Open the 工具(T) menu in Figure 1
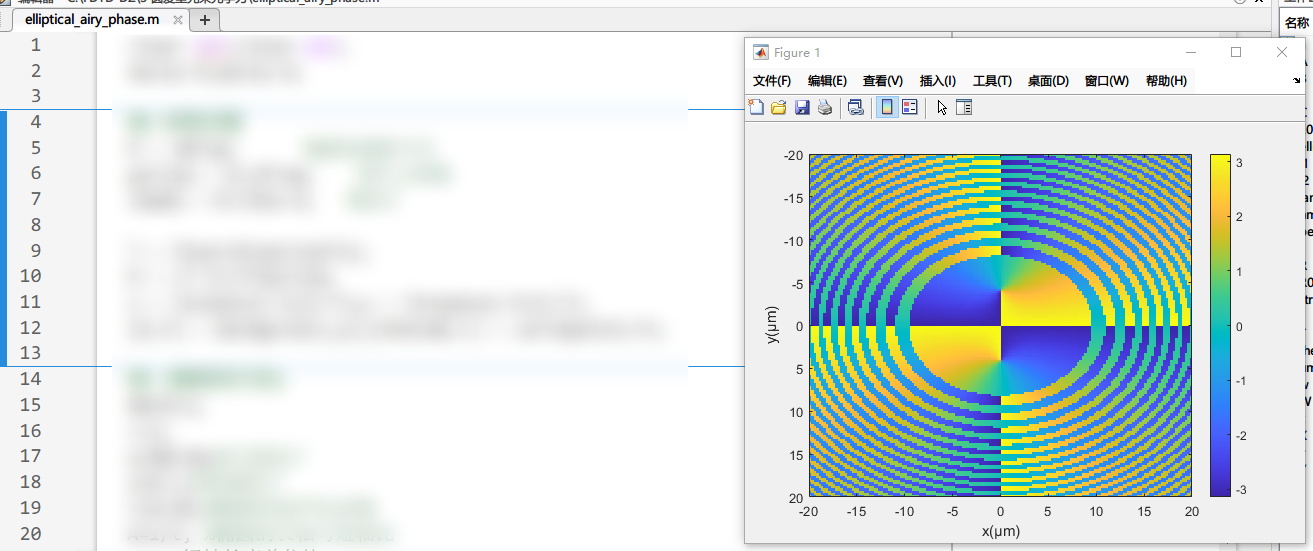 [992, 81]
